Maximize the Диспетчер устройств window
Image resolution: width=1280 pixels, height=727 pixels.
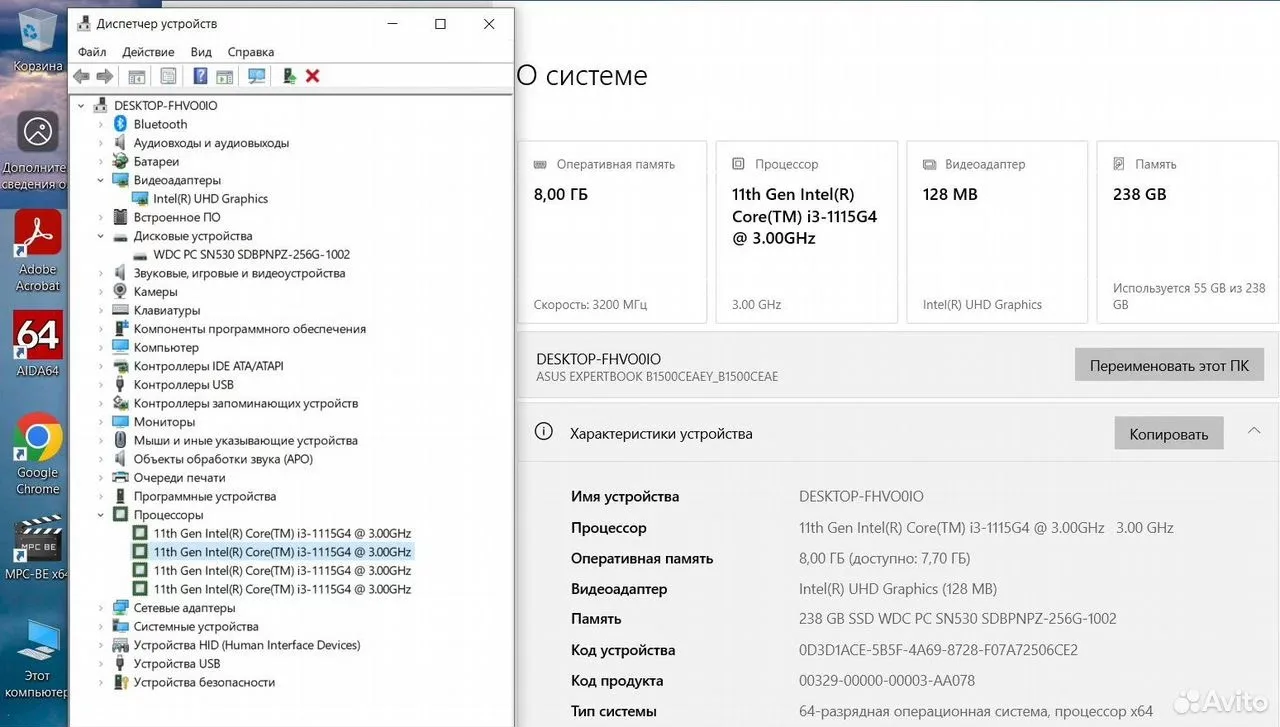click(440, 24)
